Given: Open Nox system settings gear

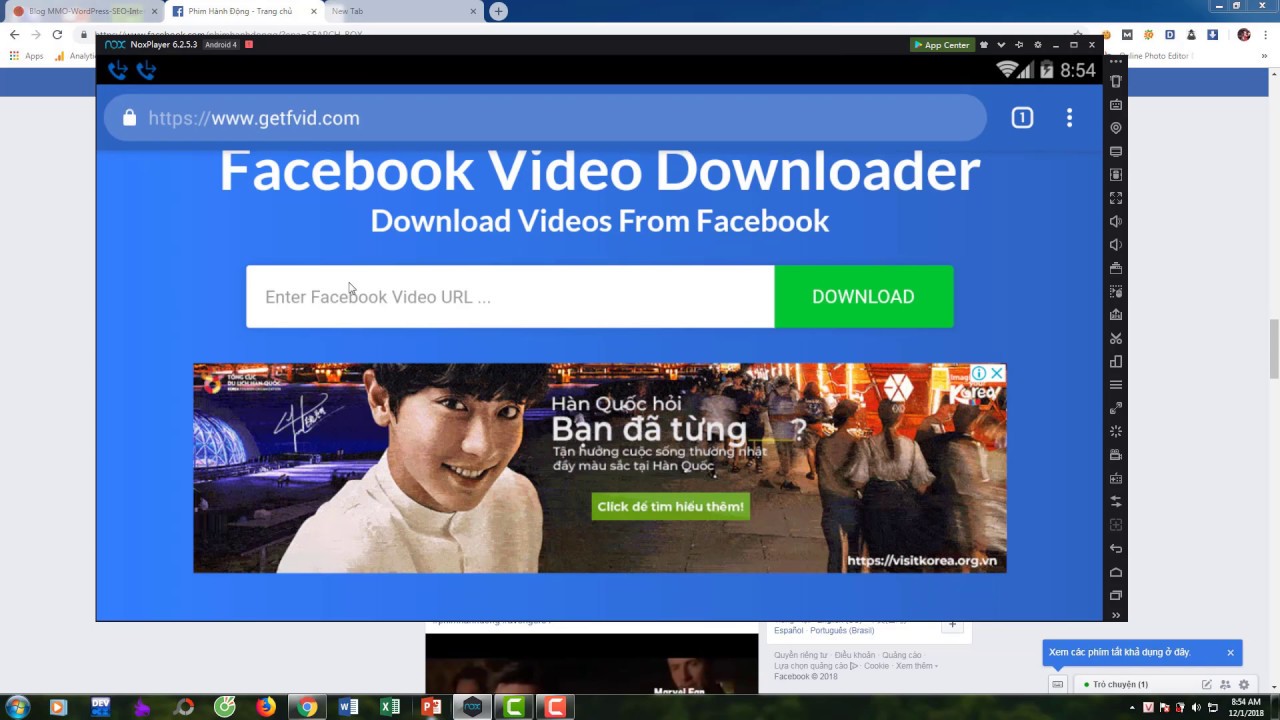Looking at the screenshot, I should tap(1037, 45).
